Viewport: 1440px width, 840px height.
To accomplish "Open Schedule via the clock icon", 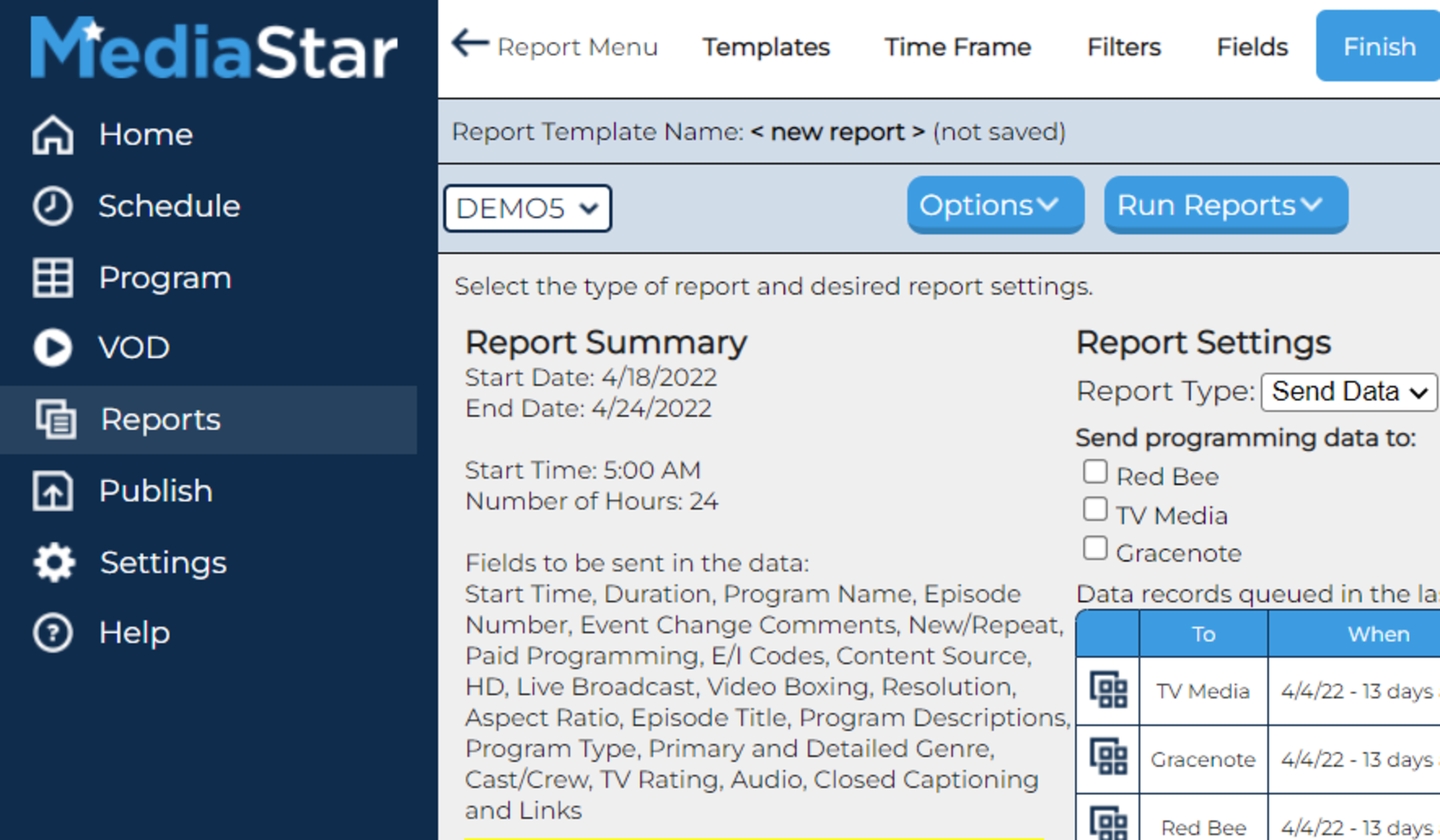I will 53,206.
